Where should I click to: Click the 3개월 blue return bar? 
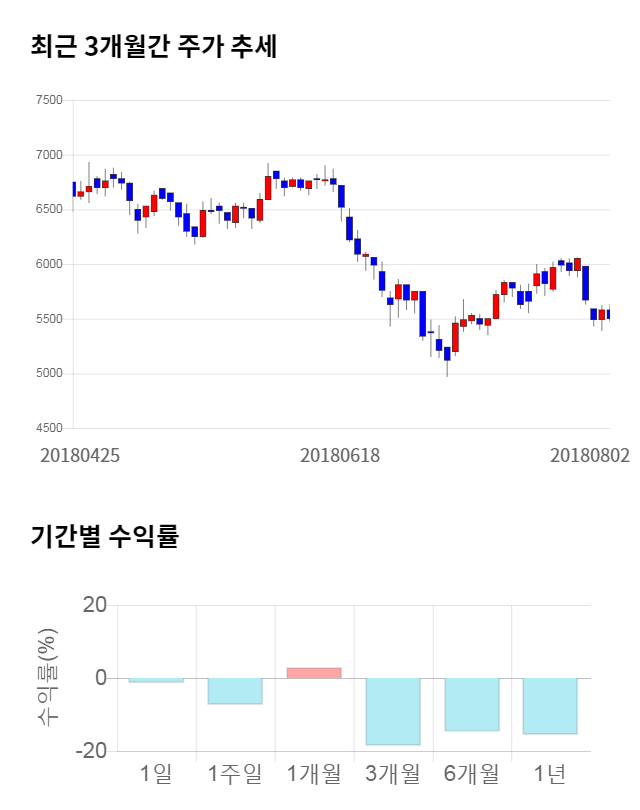click(393, 711)
